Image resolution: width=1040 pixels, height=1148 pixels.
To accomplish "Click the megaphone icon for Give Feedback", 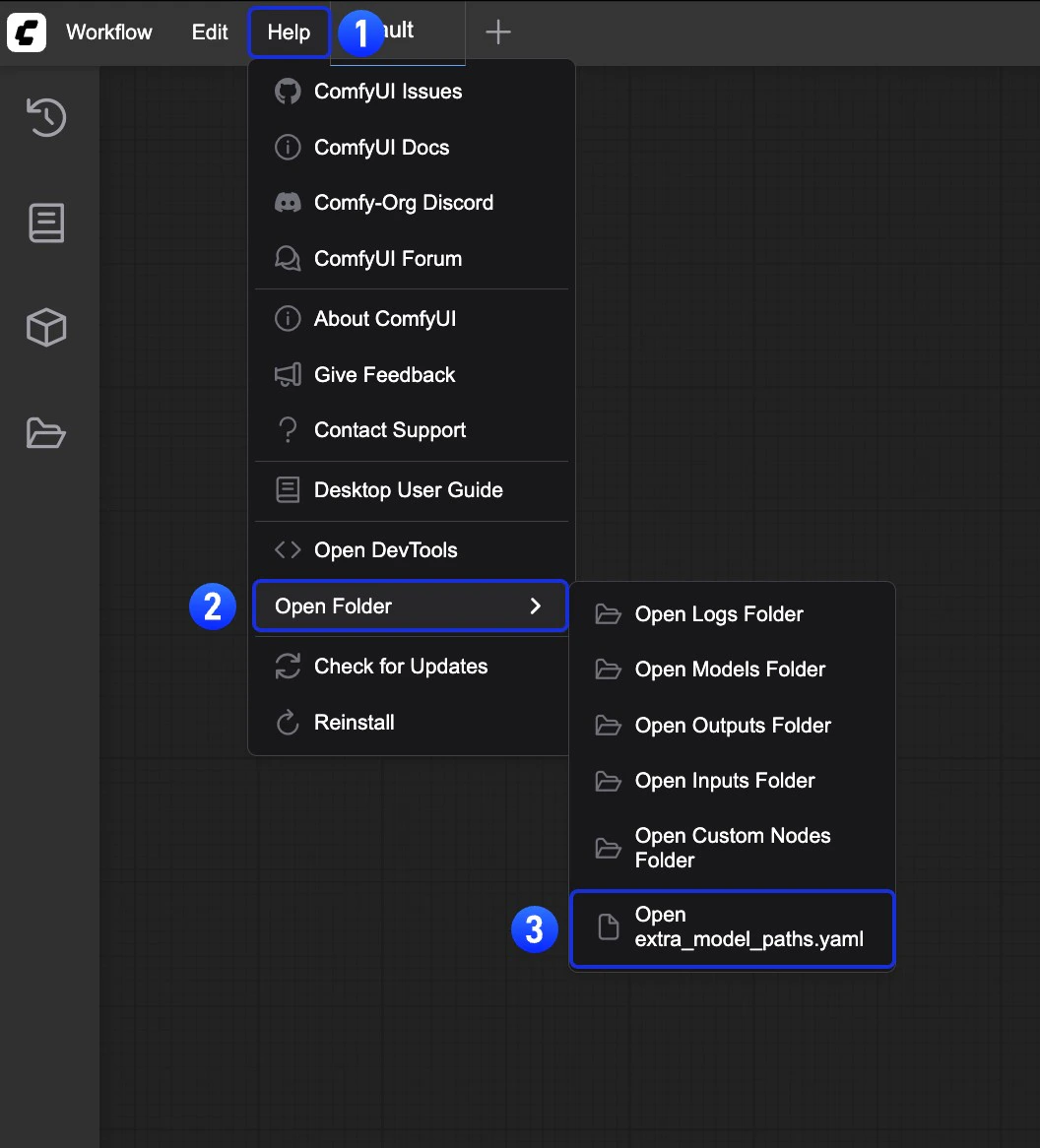I will point(288,375).
